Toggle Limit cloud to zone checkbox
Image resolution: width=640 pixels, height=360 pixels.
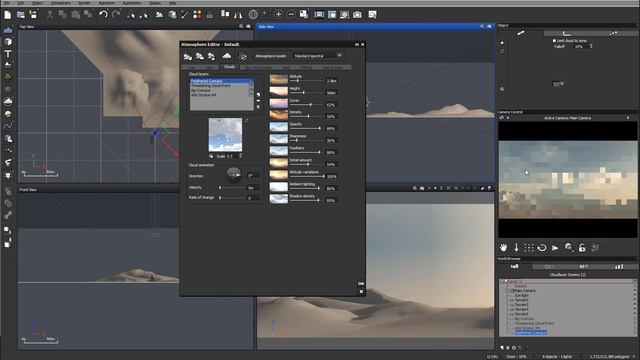tap(554, 41)
